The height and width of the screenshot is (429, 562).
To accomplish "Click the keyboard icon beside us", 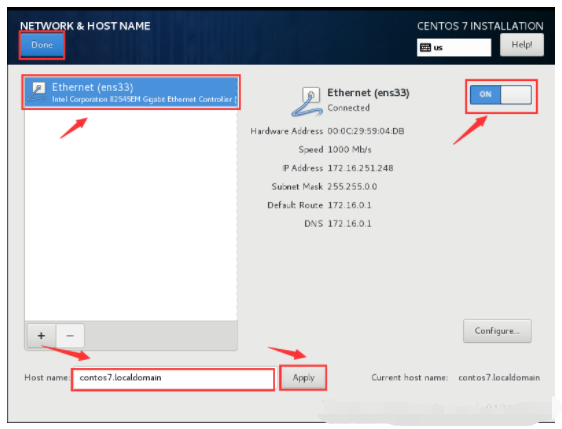I will (x=425, y=47).
